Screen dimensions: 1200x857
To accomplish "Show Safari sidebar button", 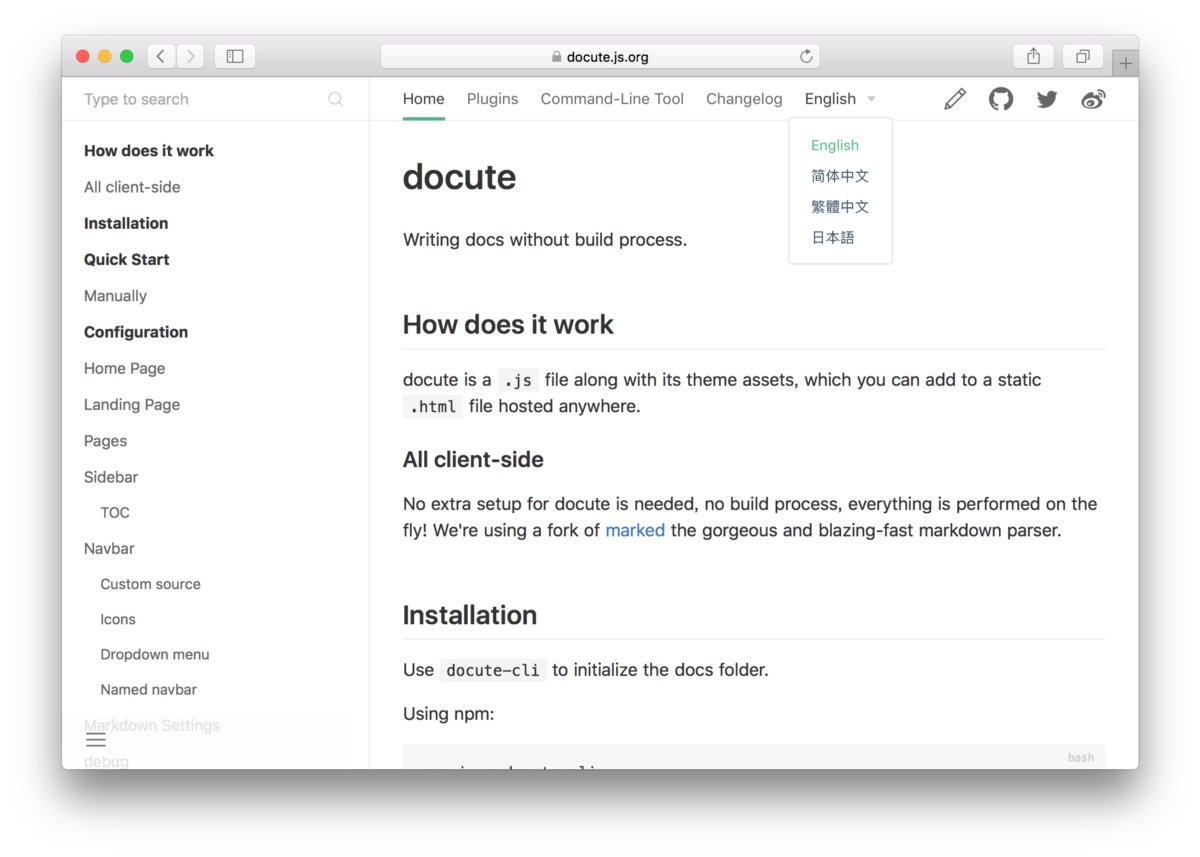I will click(x=235, y=57).
